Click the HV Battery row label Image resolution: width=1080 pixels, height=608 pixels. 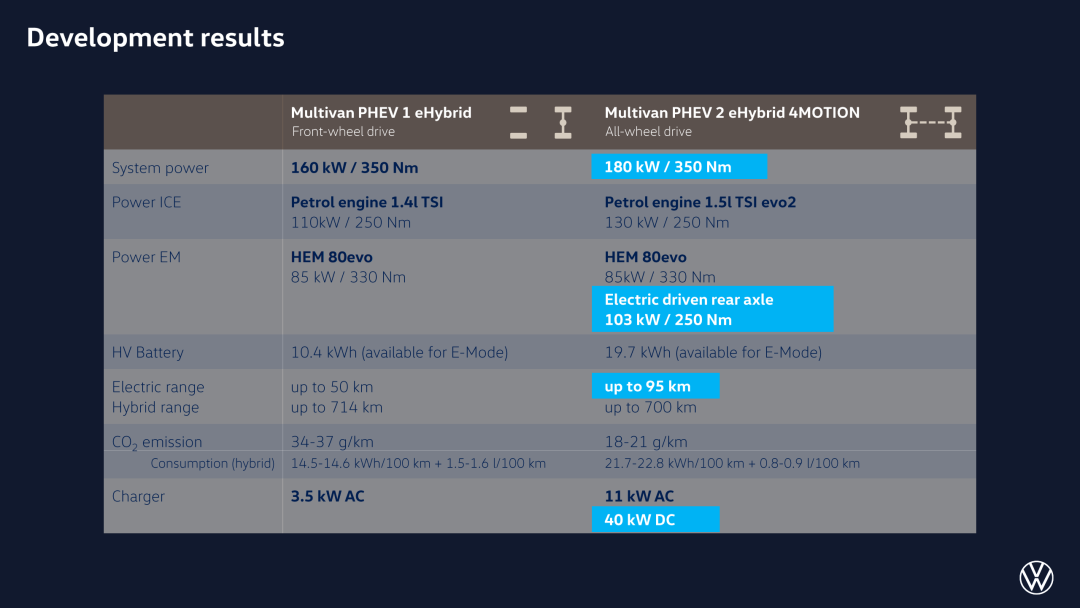click(147, 353)
